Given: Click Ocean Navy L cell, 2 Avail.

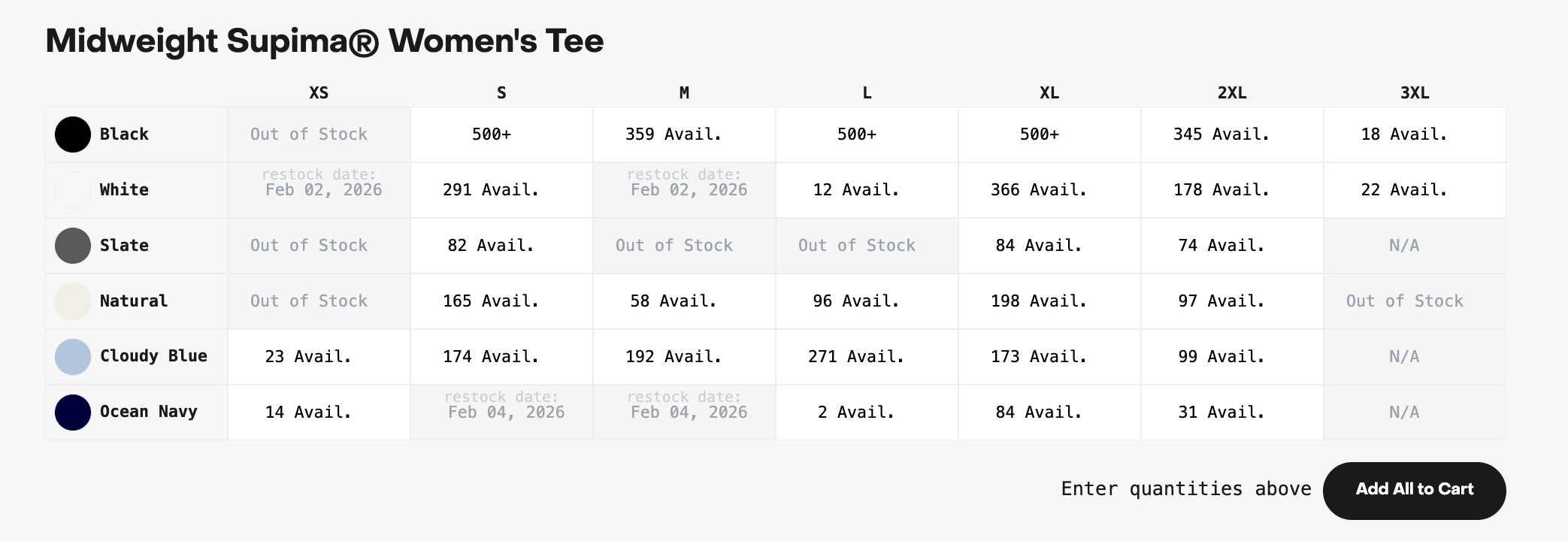Looking at the screenshot, I should pos(867,413).
